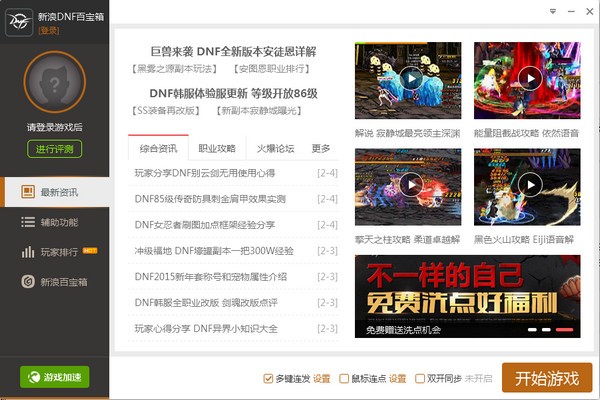The width and height of the screenshot is (600, 400).
Task: Click the 开始游戏 button
Action: 546,379
